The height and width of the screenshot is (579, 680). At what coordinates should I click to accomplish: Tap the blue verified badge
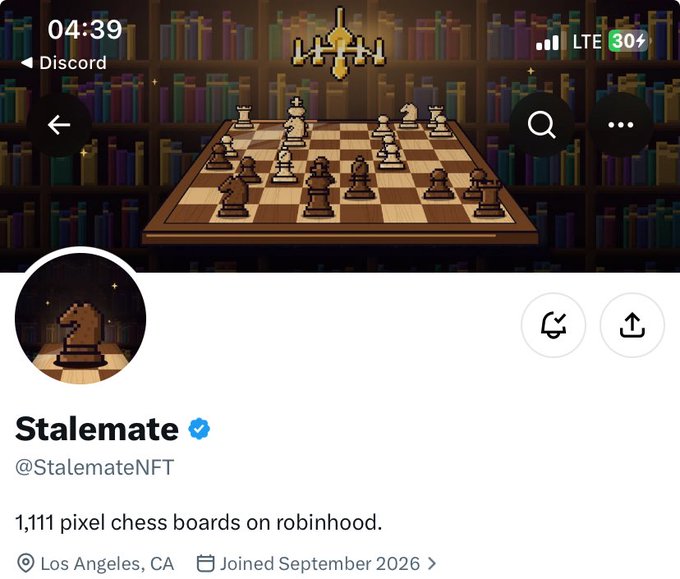(x=199, y=429)
